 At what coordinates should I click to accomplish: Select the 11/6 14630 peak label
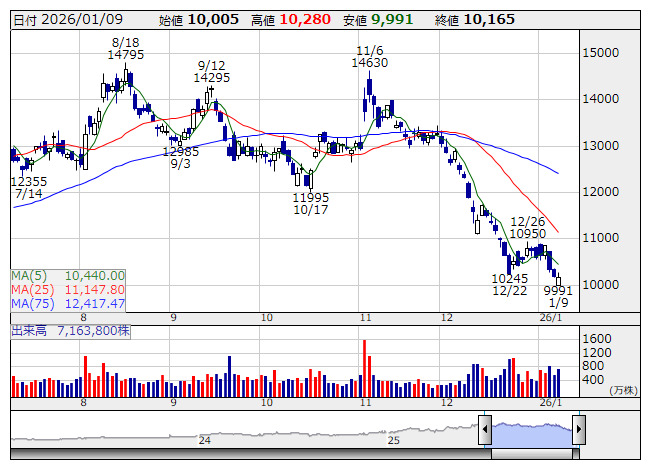[x=369, y=57]
